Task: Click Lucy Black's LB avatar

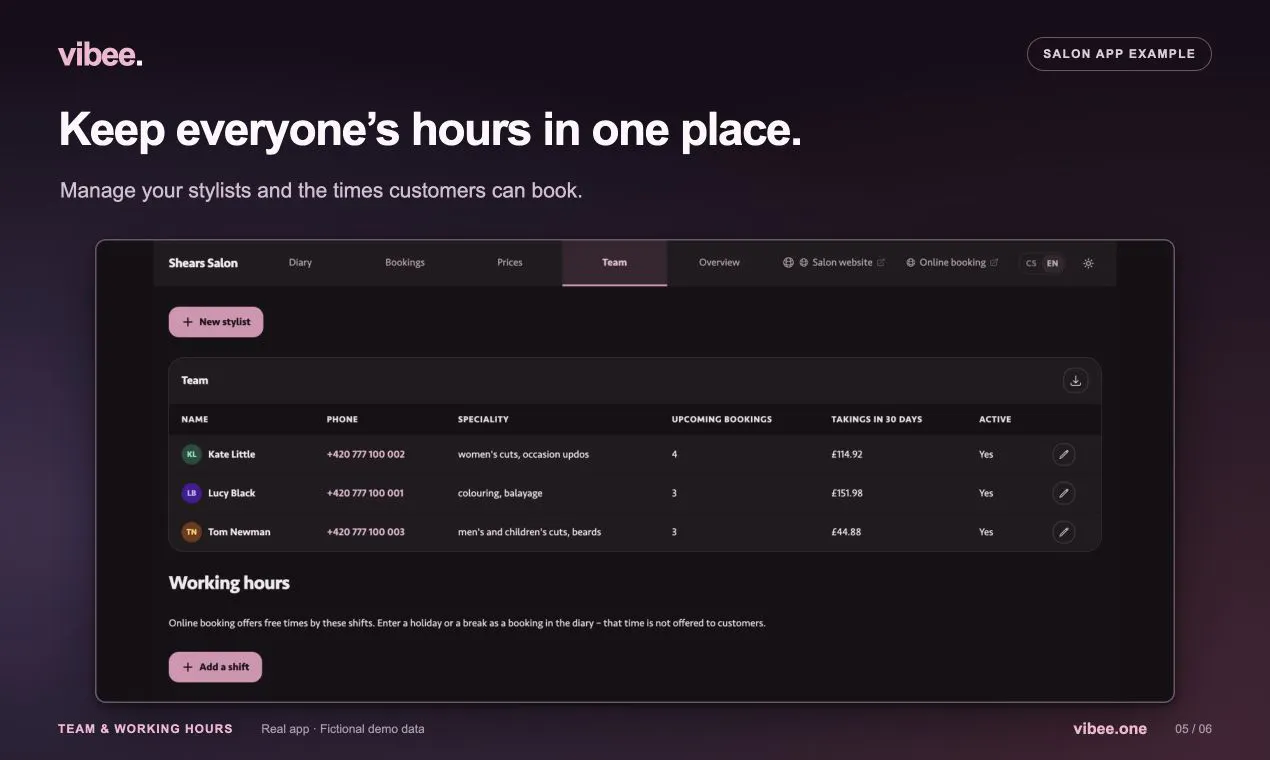Action: (x=191, y=493)
